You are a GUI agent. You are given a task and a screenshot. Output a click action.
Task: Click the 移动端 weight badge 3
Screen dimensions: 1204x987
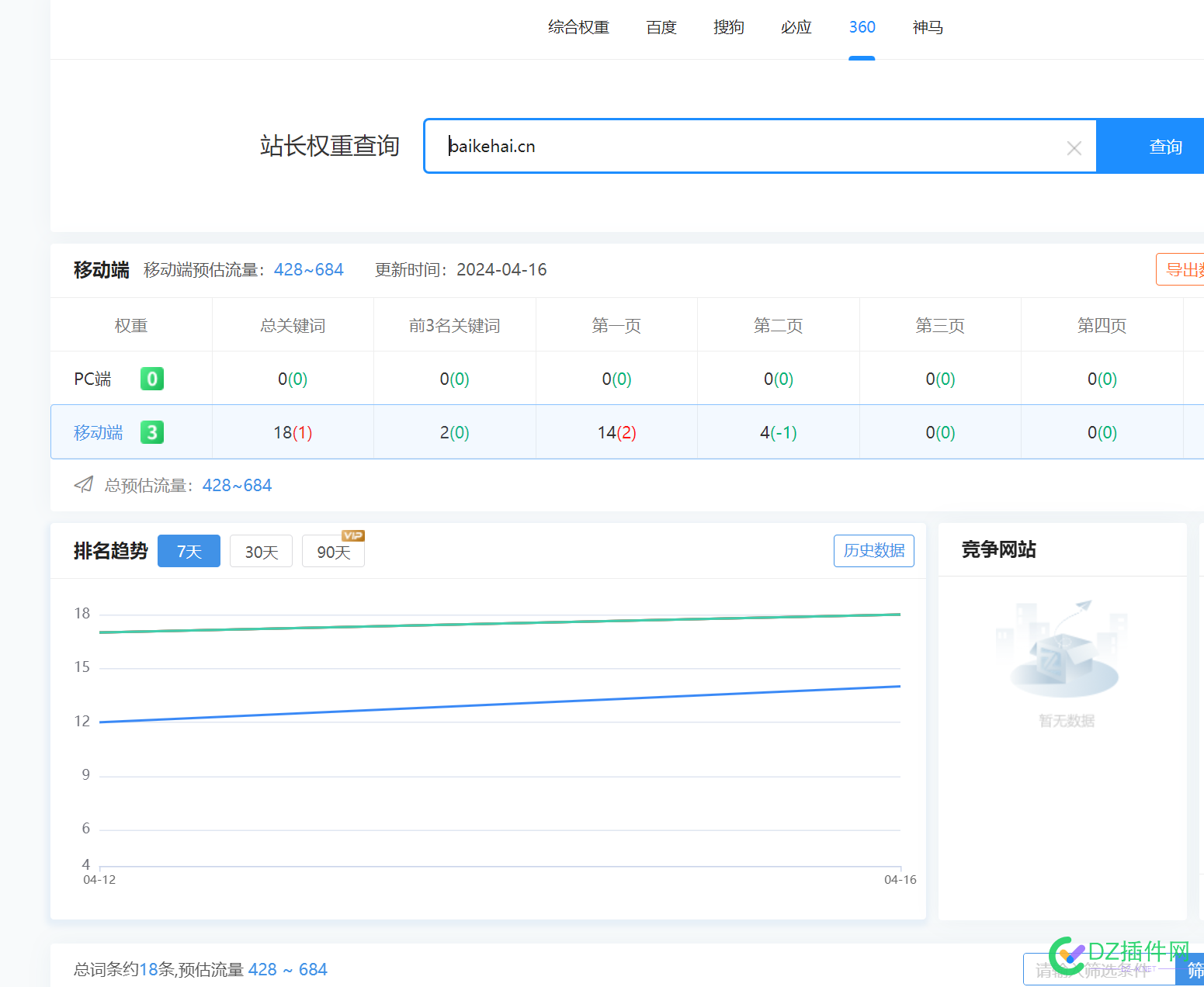point(152,432)
